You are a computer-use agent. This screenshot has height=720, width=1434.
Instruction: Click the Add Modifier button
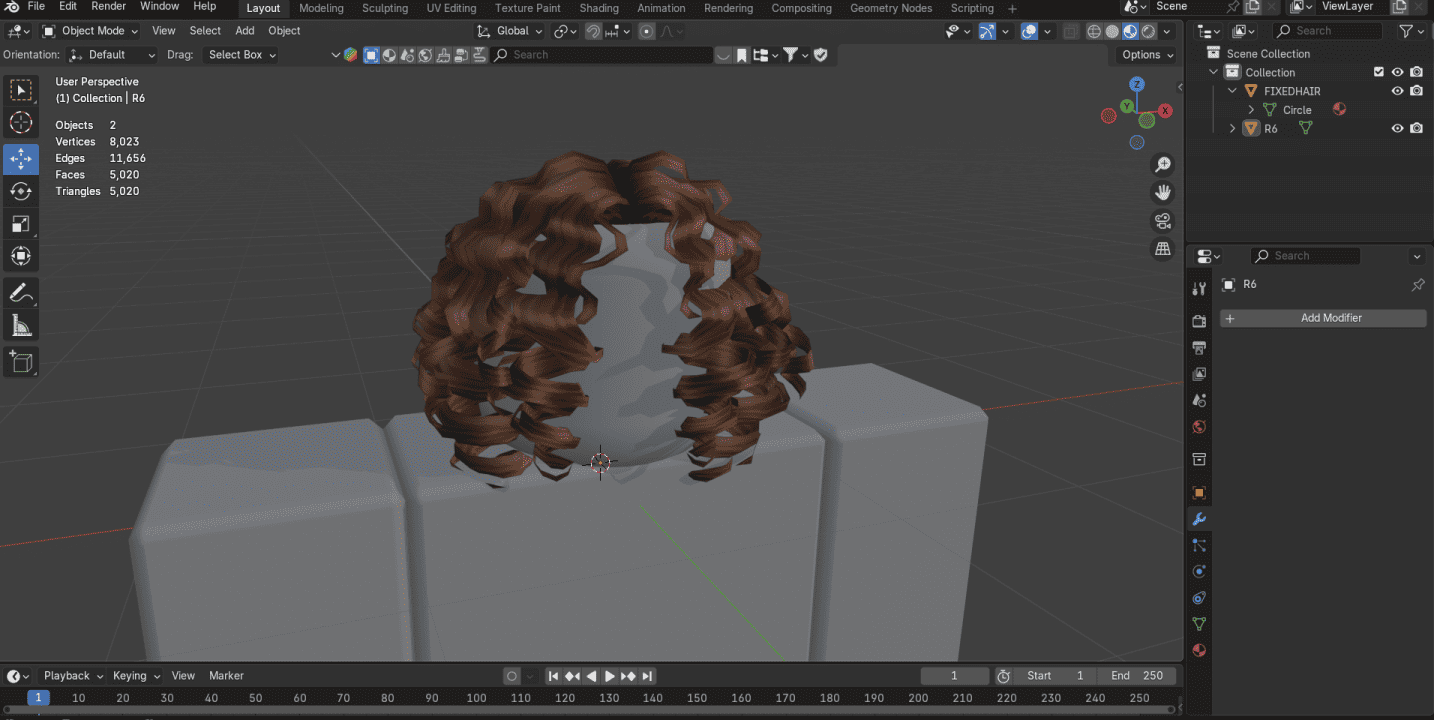(x=1323, y=318)
